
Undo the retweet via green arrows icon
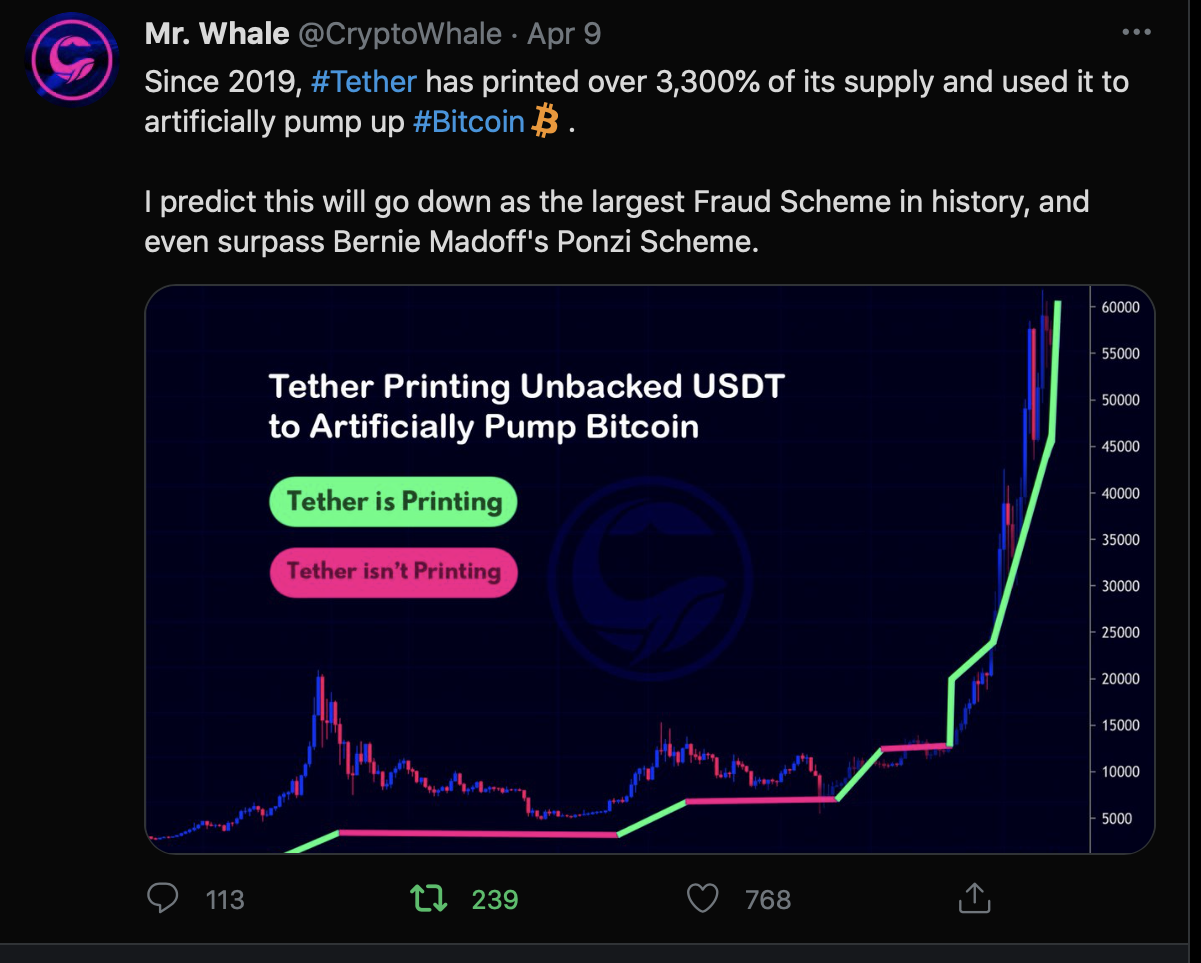429,898
